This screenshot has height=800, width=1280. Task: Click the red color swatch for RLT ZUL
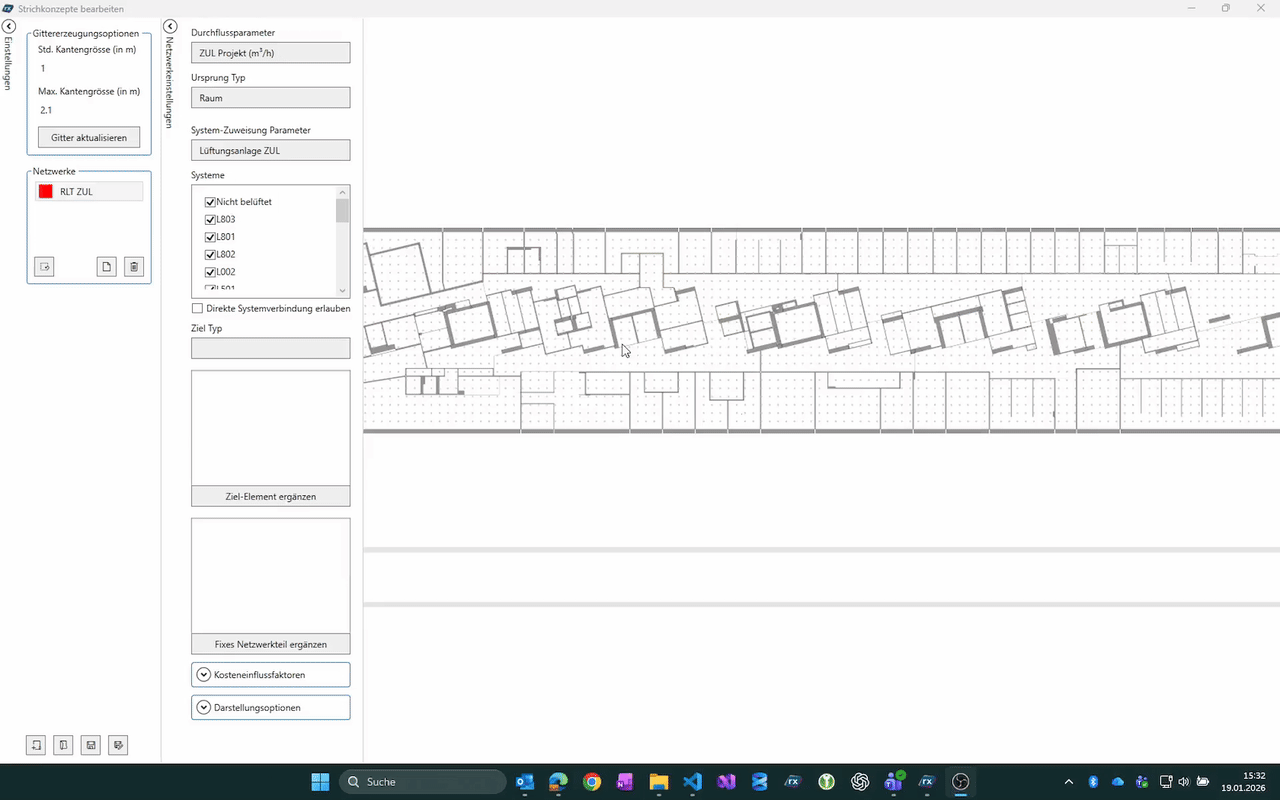pos(45,191)
